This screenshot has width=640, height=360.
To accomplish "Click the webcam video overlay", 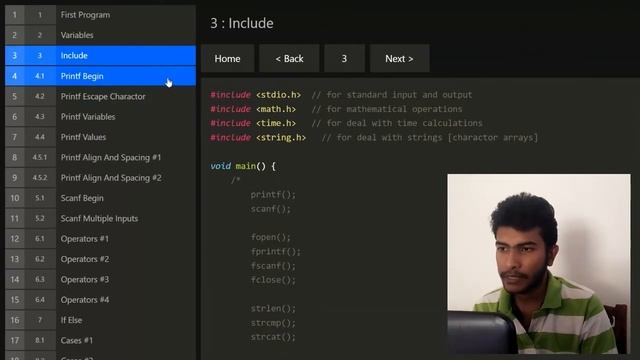I will pyautogui.click(x=539, y=264).
